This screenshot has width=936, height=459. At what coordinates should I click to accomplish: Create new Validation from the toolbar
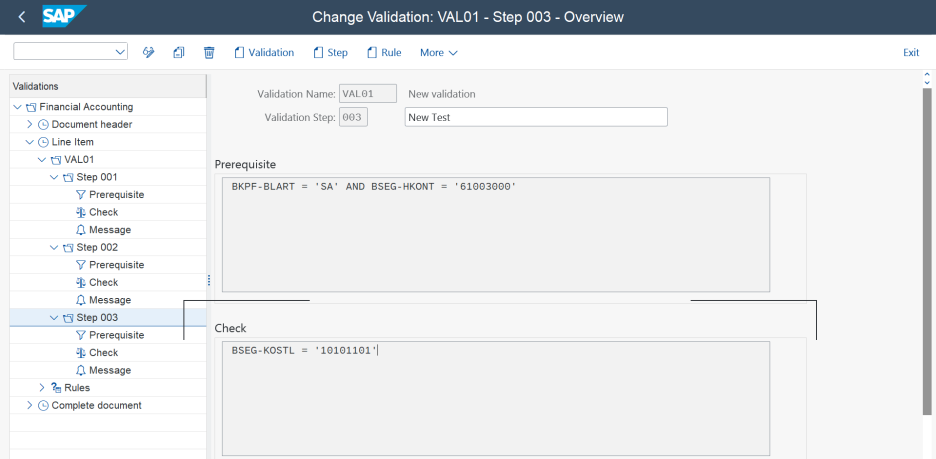click(x=264, y=53)
